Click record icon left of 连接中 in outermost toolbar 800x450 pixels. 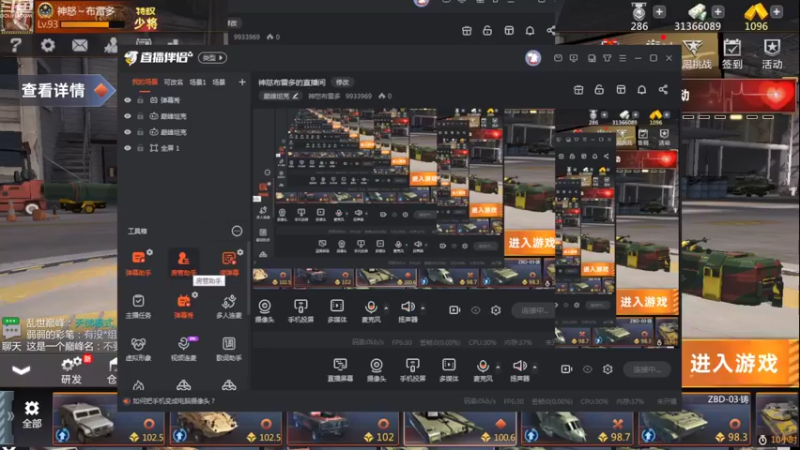566,369
